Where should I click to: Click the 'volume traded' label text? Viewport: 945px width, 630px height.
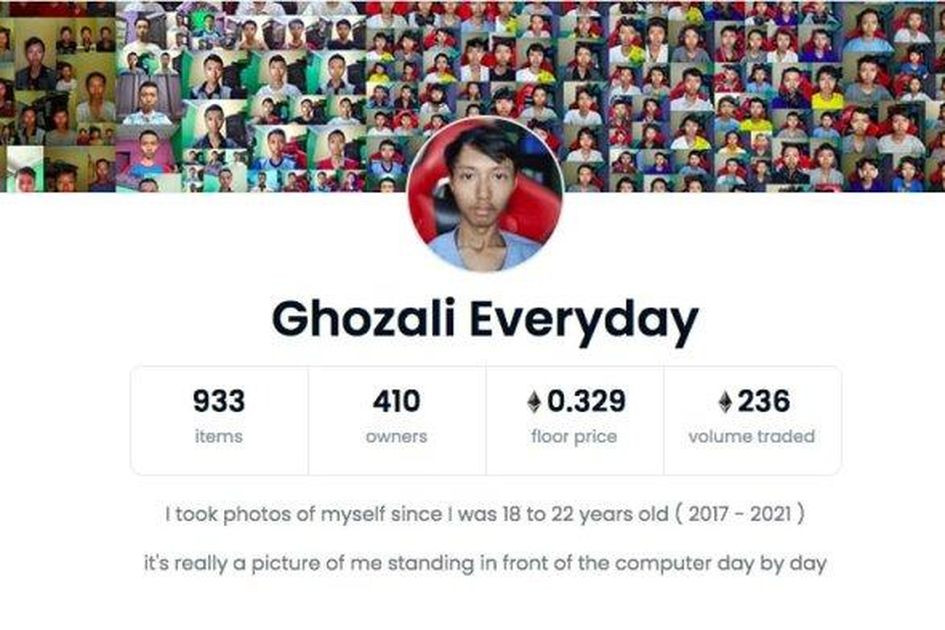tap(752, 436)
